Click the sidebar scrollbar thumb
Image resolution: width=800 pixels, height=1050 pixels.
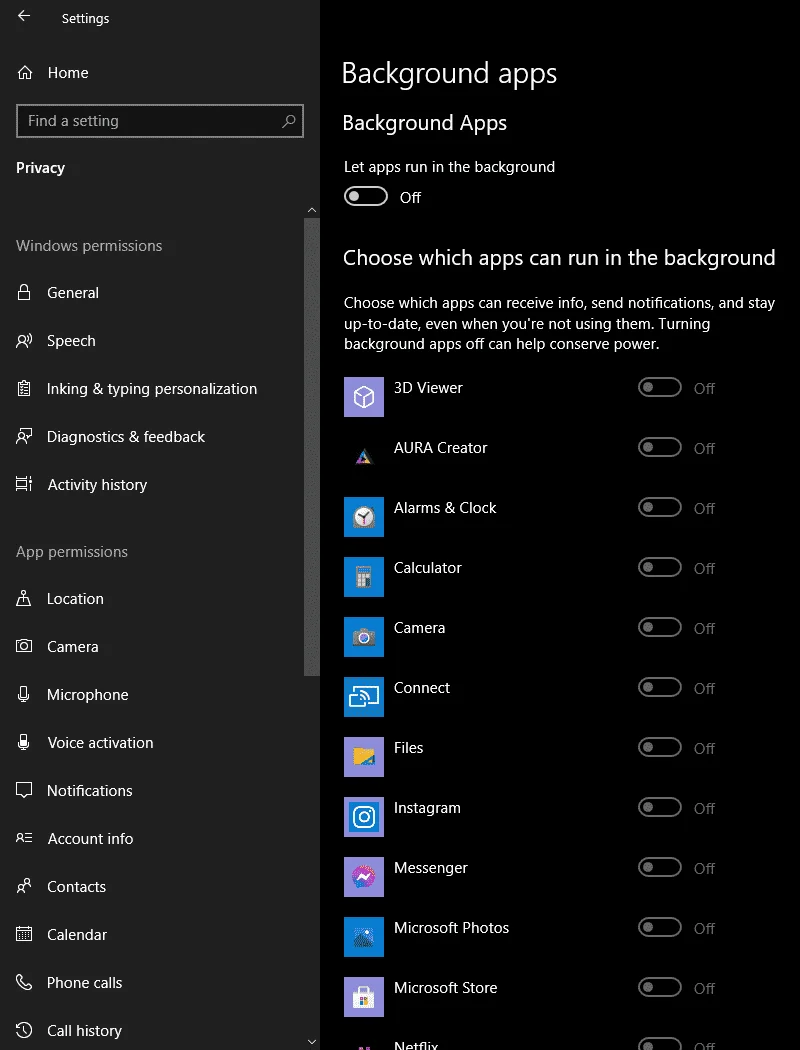point(312,447)
